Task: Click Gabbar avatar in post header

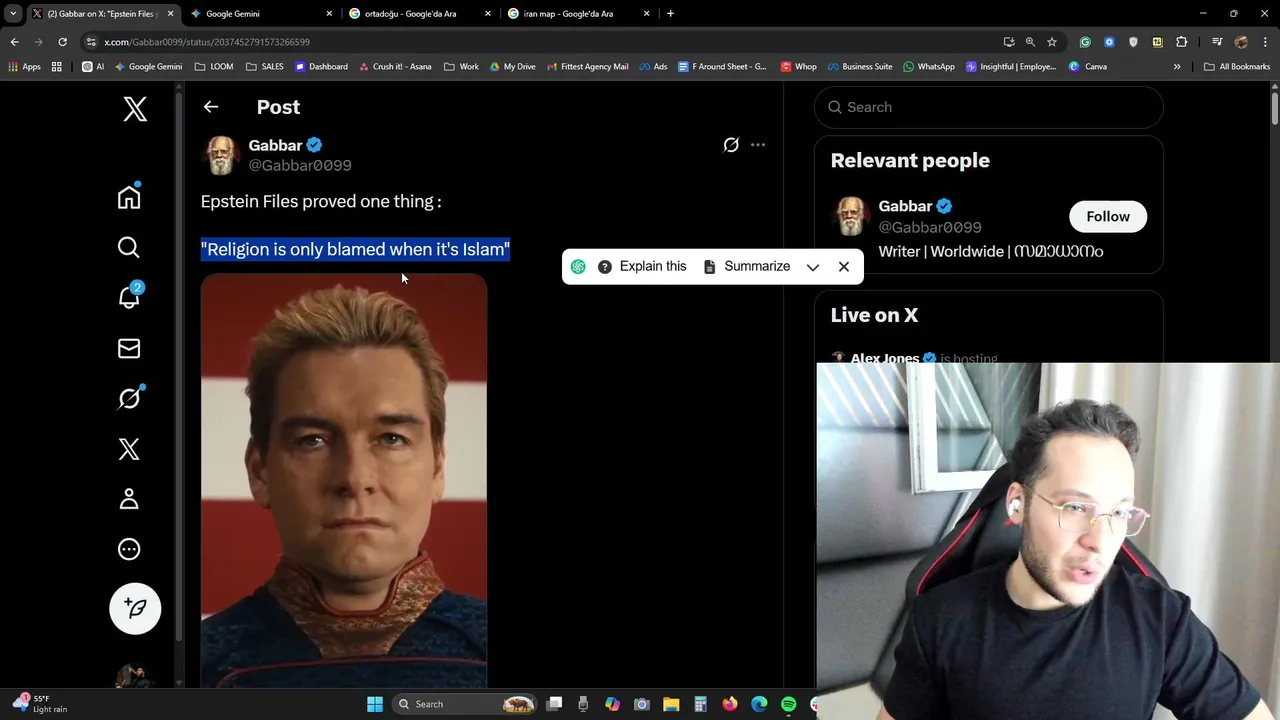Action: click(x=221, y=155)
